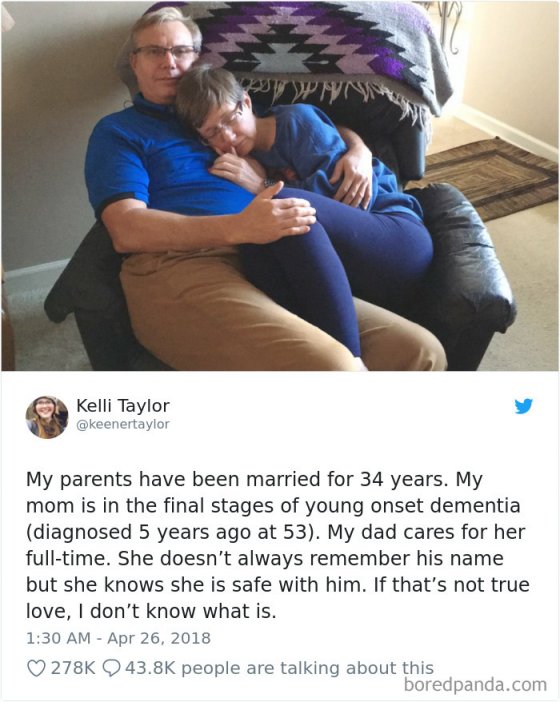Screen dimensions: 560x702
Task: Click the brown rug in the photo
Action: 489,177
